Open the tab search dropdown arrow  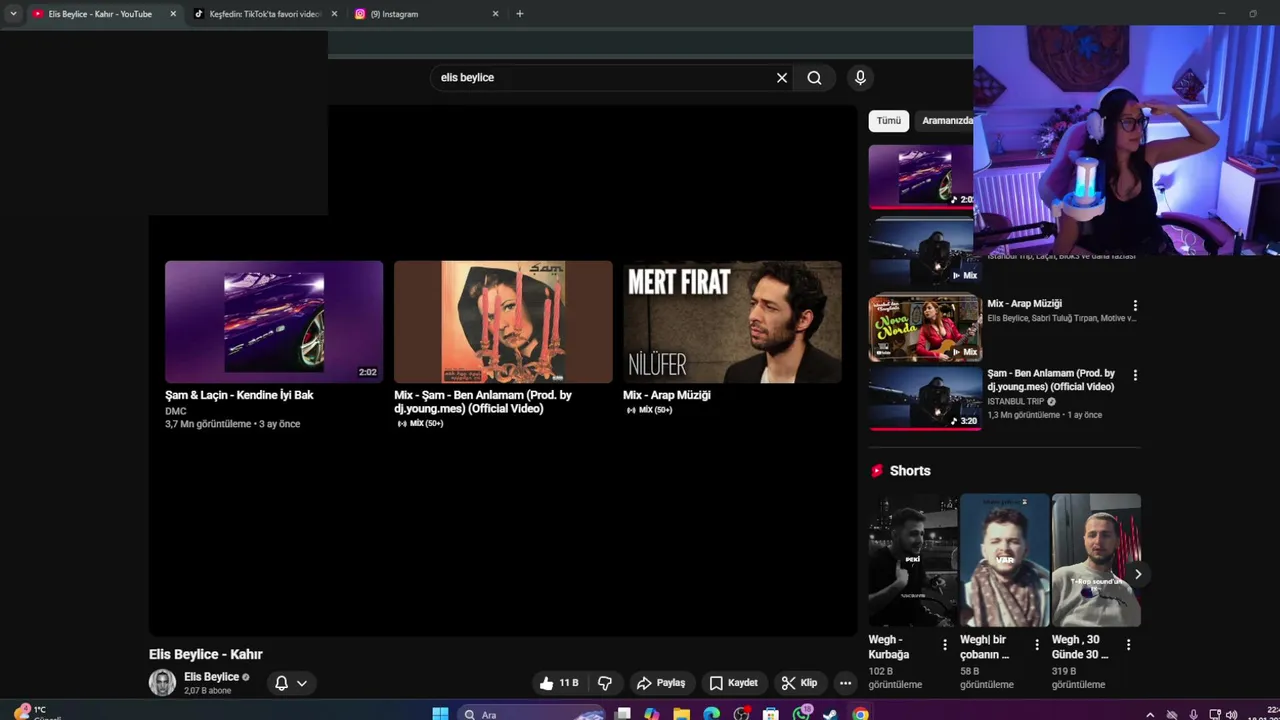click(x=13, y=14)
